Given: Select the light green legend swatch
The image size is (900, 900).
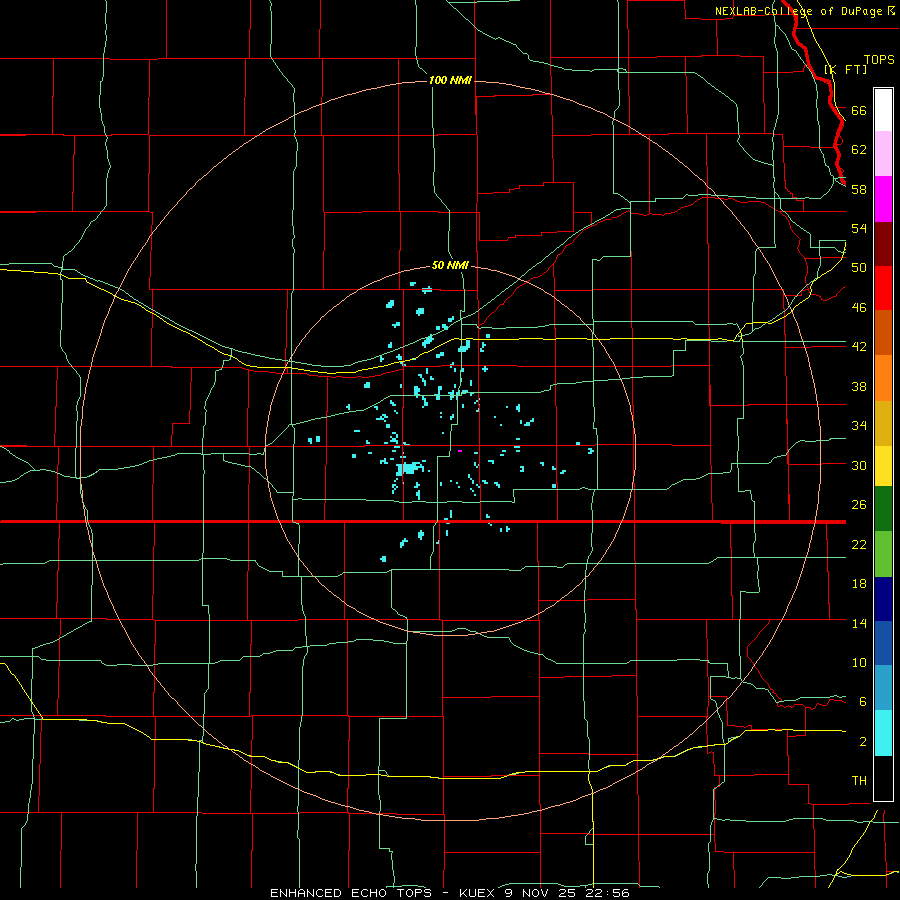Looking at the screenshot, I should click(x=883, y=554).
